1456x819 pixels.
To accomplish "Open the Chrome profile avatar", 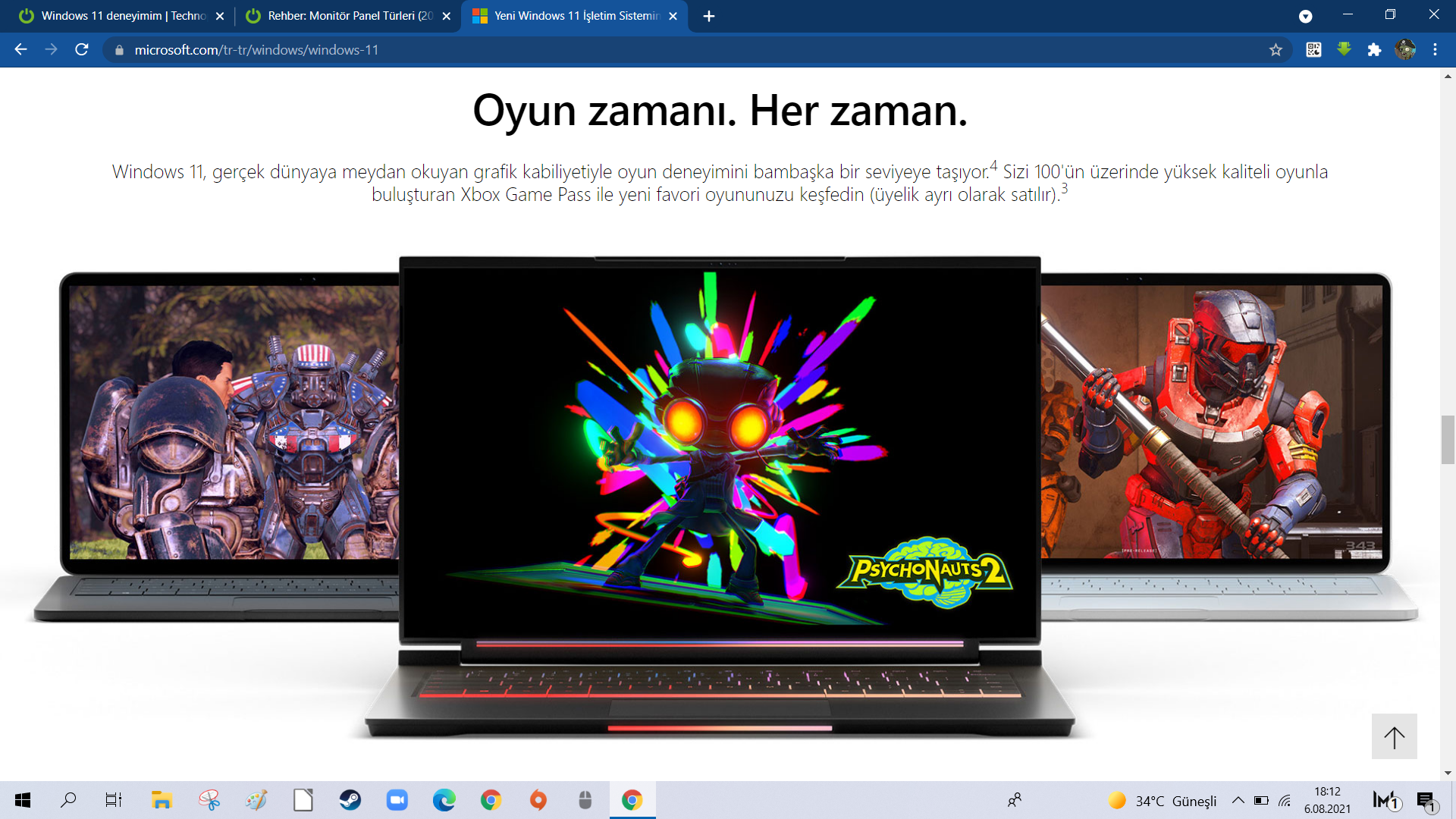I will click(1405, 50).
